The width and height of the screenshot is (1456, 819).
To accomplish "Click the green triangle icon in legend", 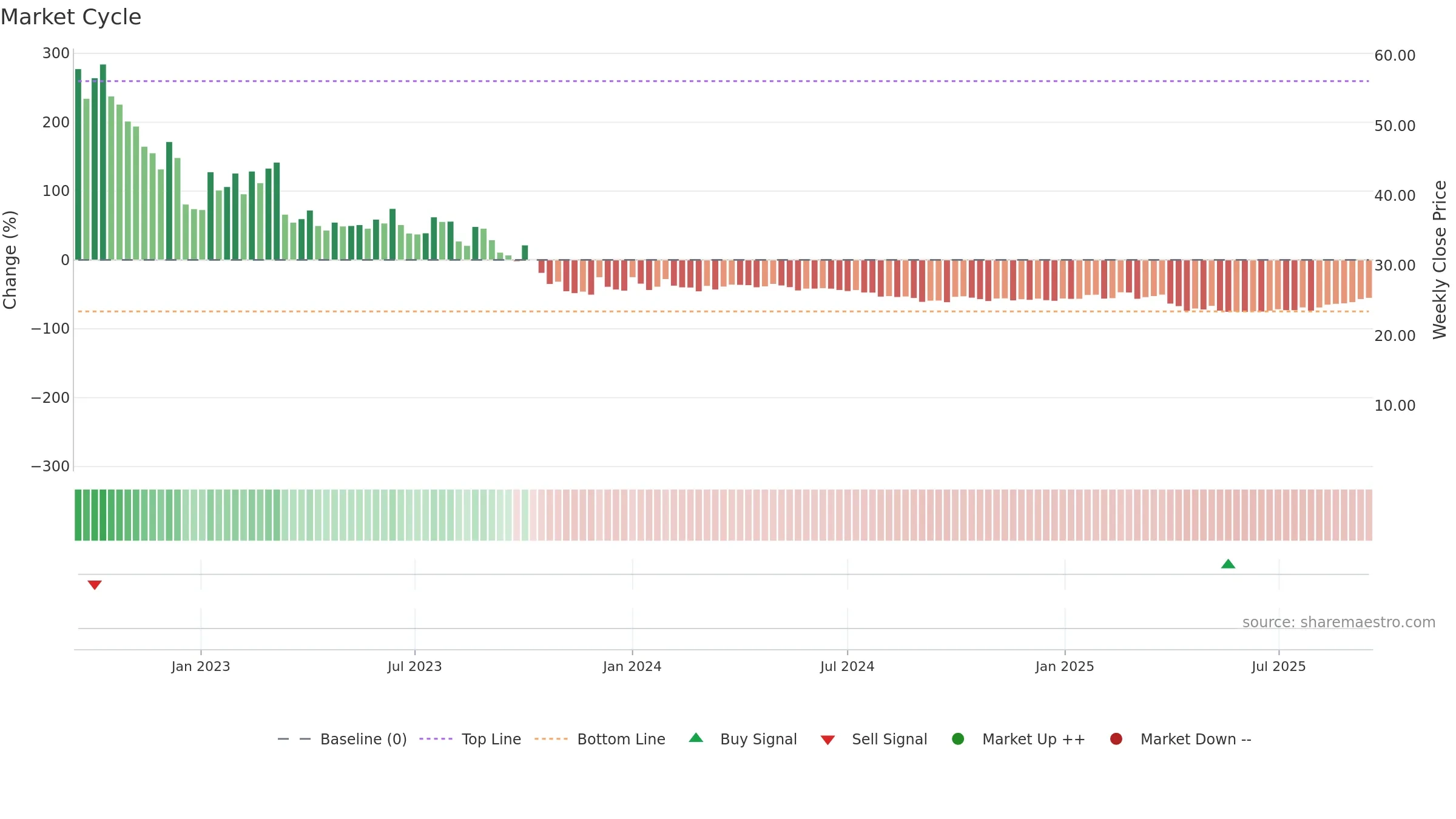I will tap(696, 738).
